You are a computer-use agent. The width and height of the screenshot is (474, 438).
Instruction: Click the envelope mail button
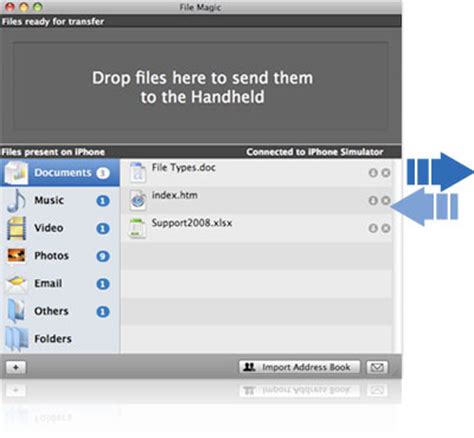[x=377, y=367]
